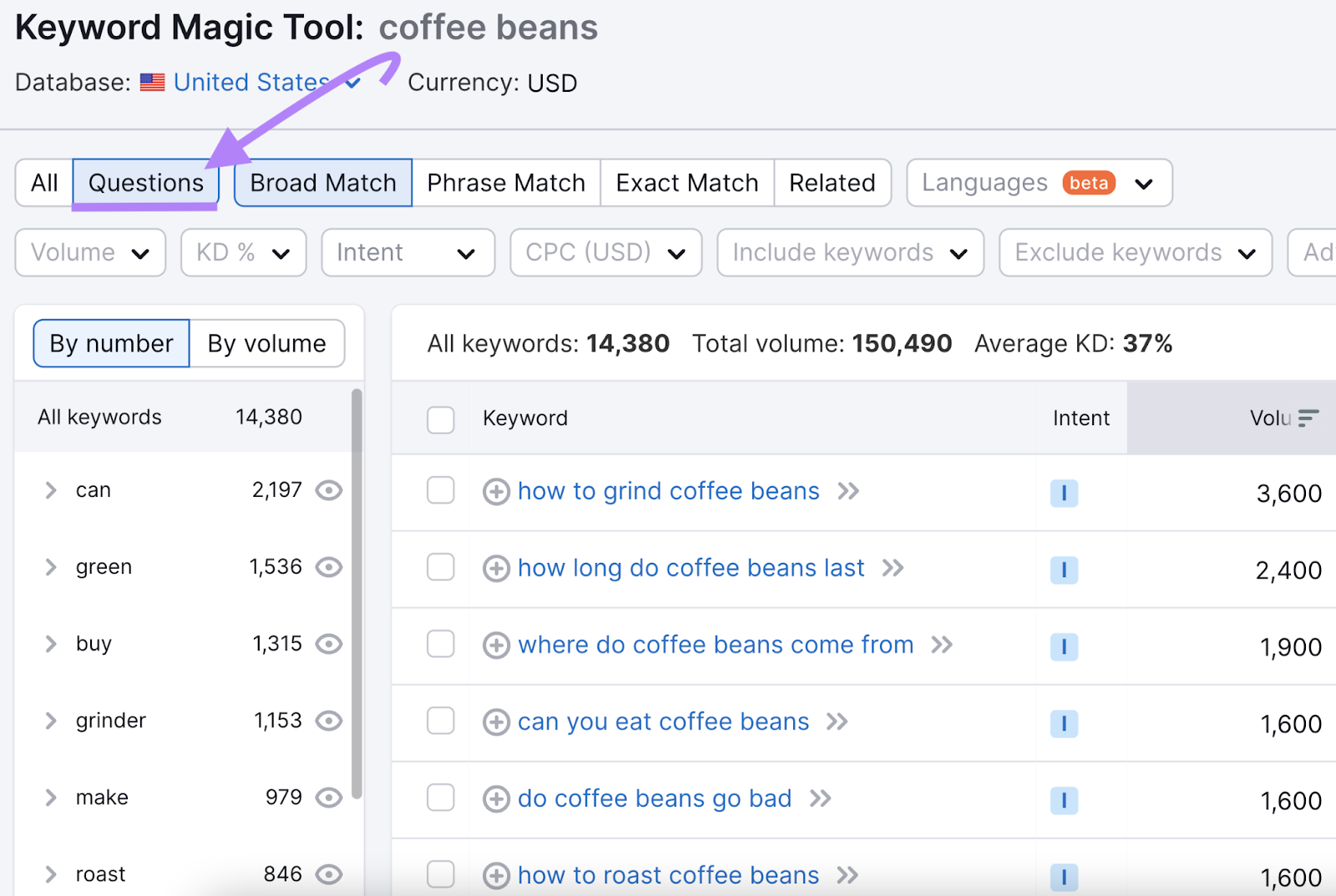
Task: Add "can you eat coffee beans" via plus icon
Action: [x=496, y=722]
